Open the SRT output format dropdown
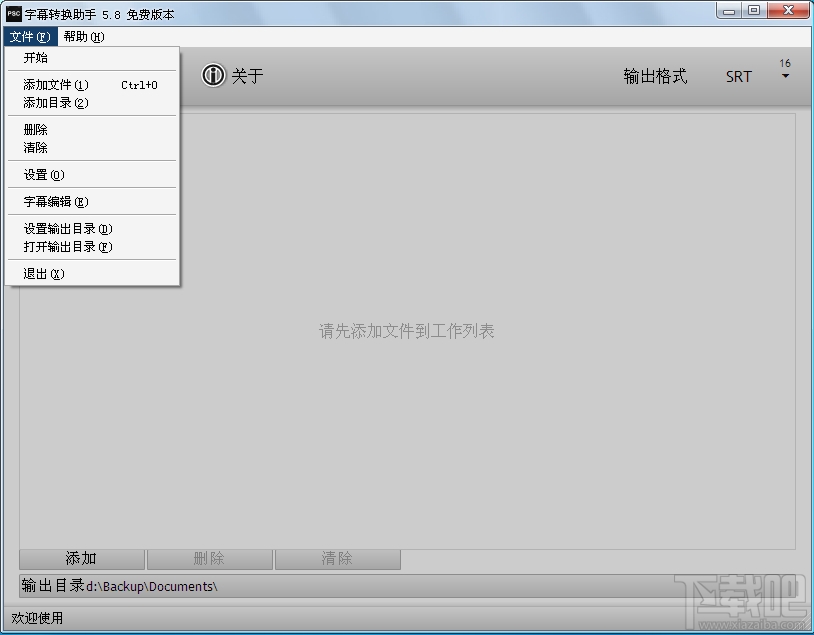Screen dimensions: 814x635 point(739,76)
